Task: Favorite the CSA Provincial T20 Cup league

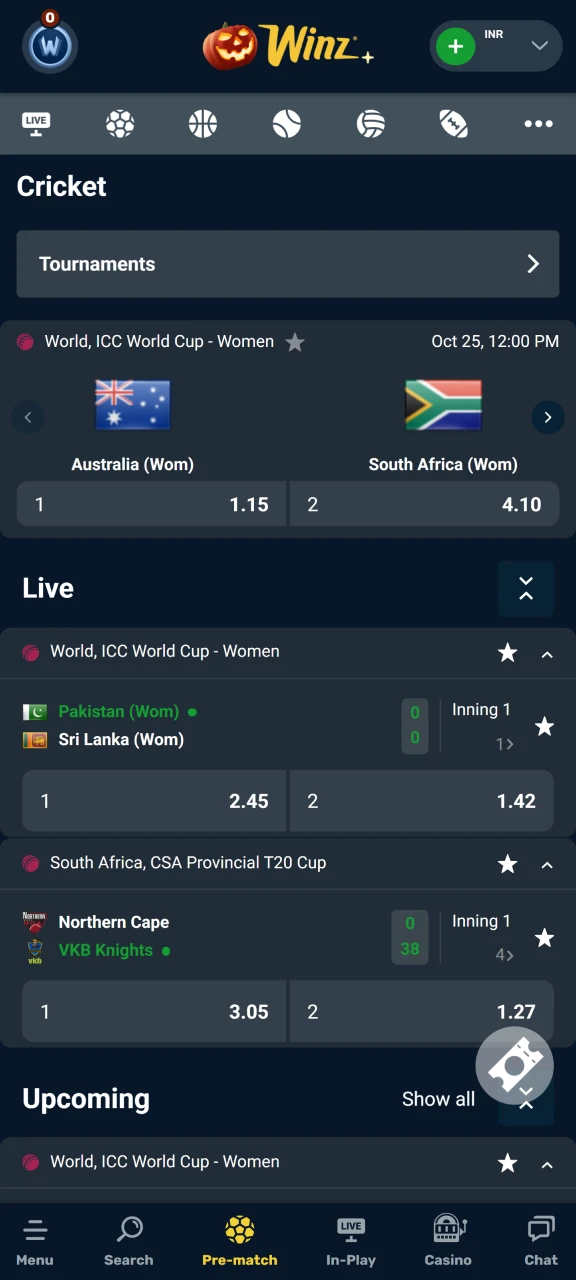Action: click(x=507, y=864)
